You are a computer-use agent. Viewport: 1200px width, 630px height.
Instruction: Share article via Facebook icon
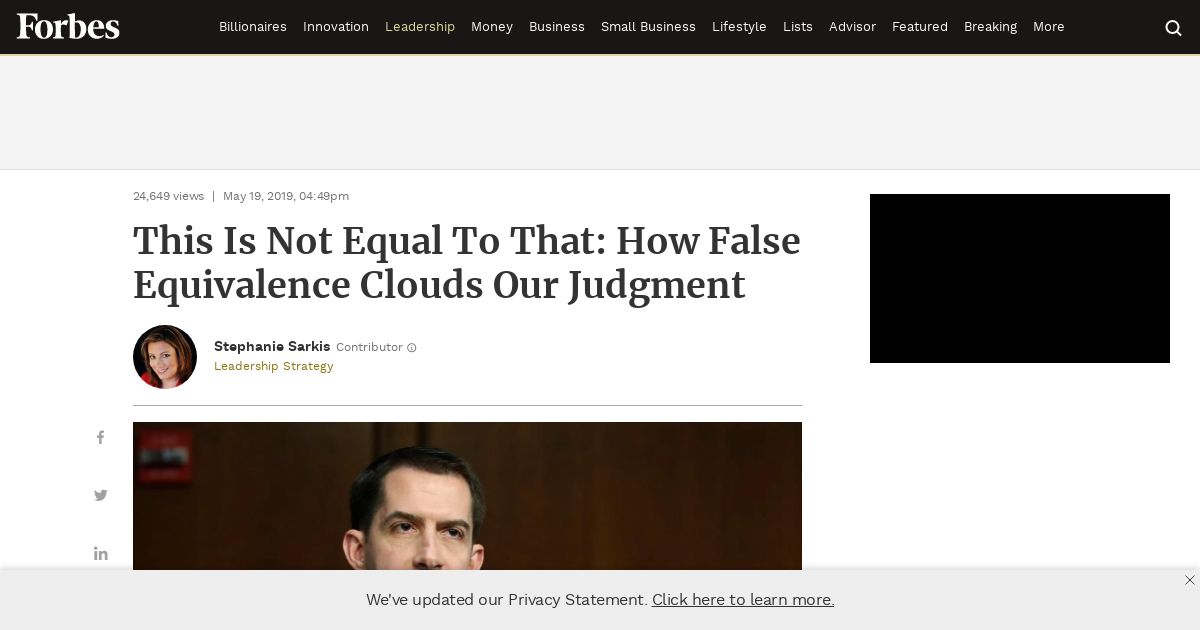(100, 438)
